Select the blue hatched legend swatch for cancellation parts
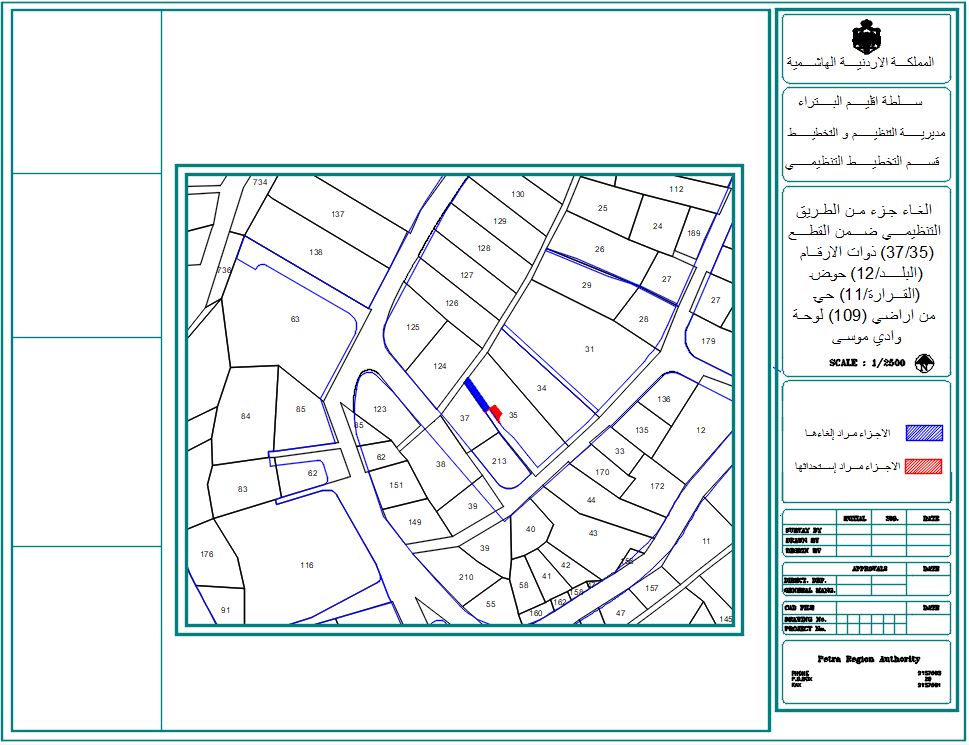The image size is (969, 745). click(x=923, y=432)
